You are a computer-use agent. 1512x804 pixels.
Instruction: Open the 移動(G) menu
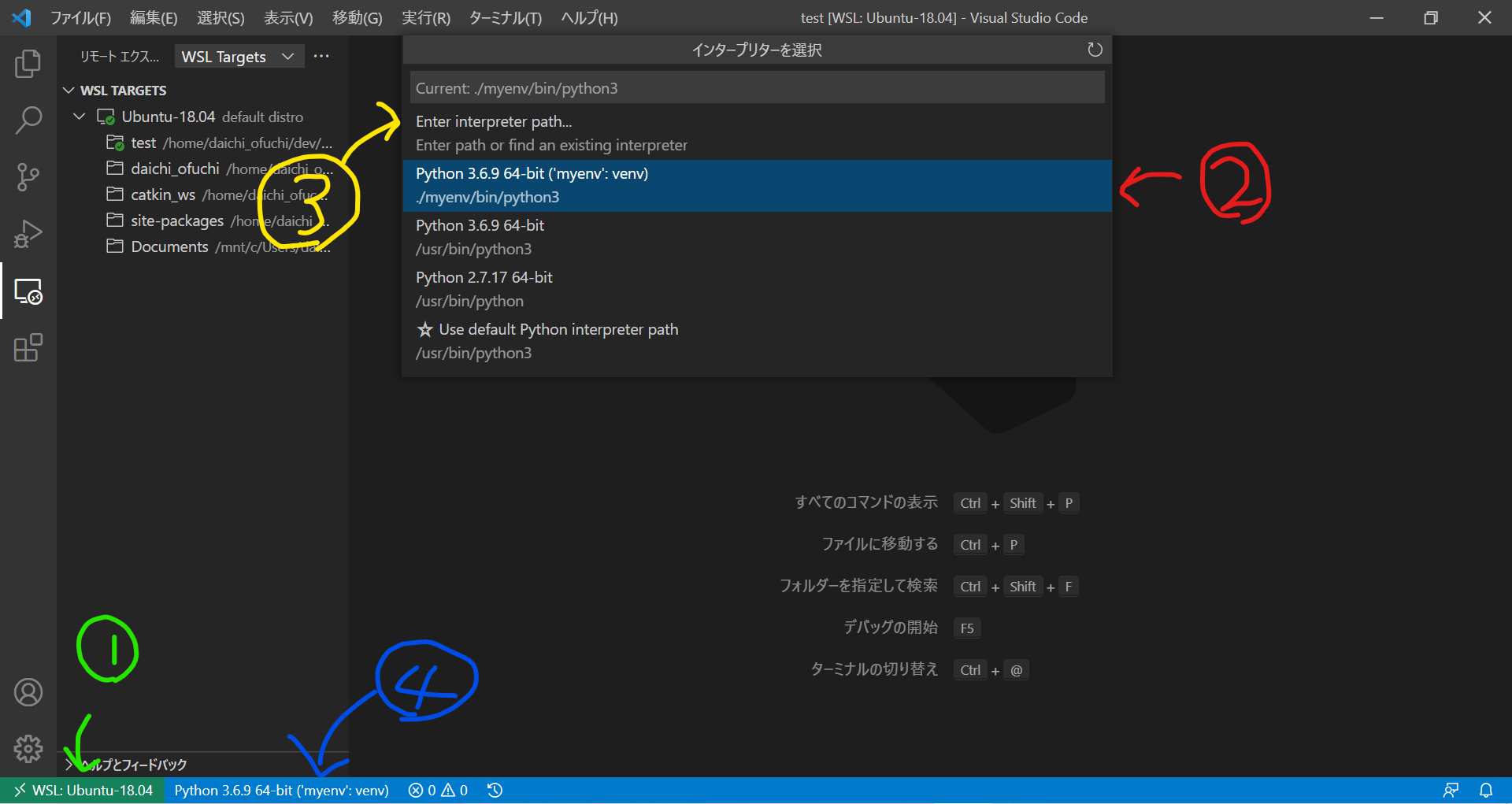[357, 17]
